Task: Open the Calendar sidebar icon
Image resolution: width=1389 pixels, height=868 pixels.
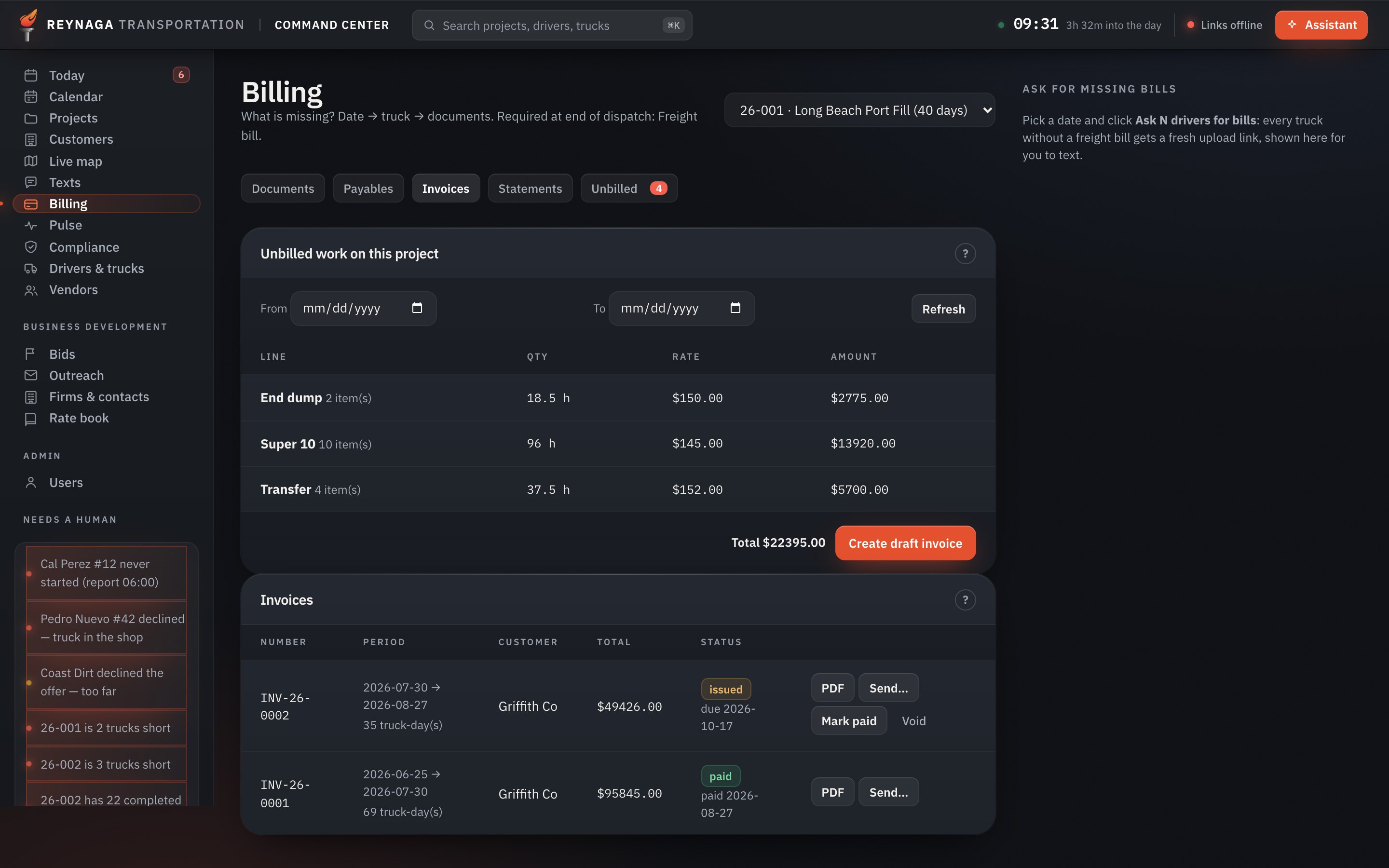Action: coord(31,96)
